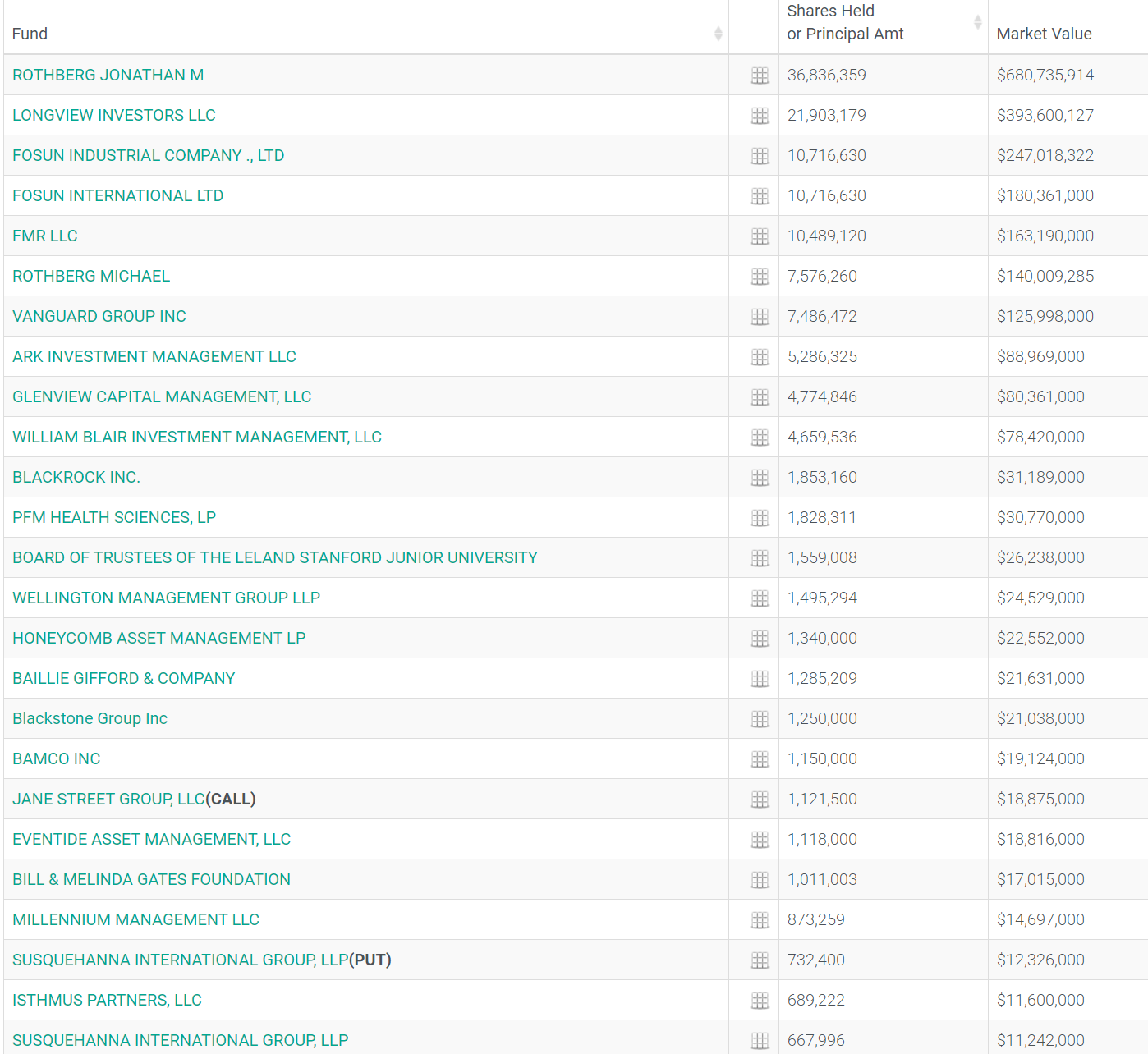
Task: Open JANE STREET GROUP, LLC link
Action: click(x=108, y=799)
